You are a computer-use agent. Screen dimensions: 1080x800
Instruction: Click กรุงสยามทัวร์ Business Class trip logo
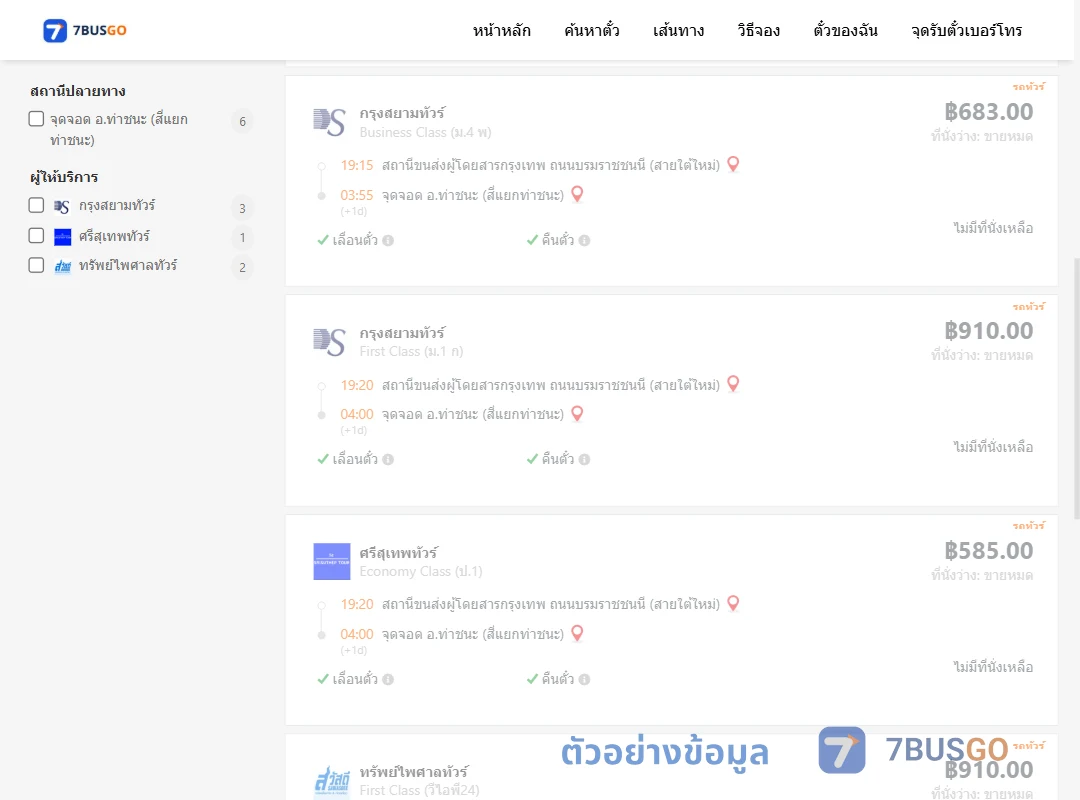pos(329,122)
